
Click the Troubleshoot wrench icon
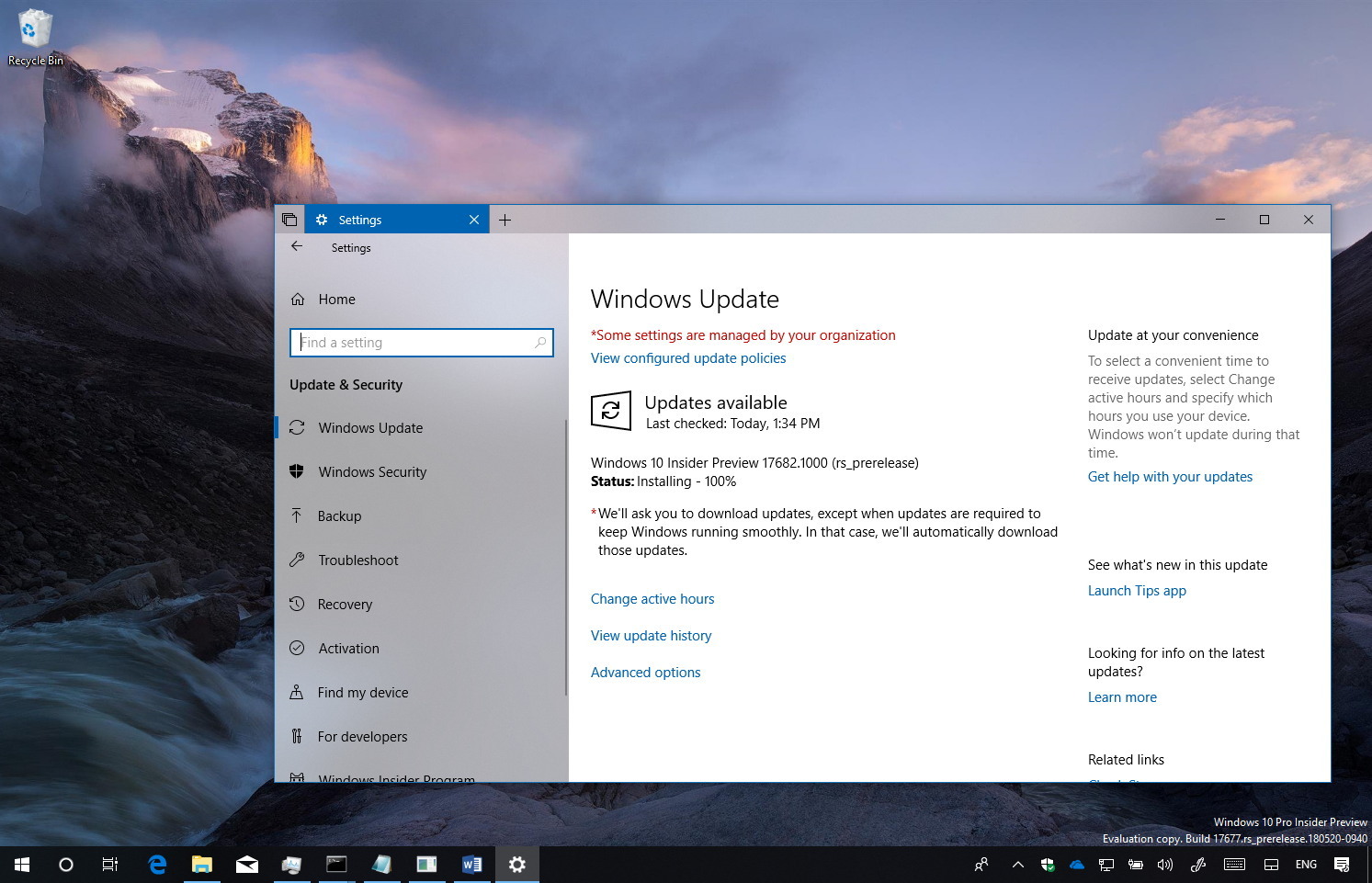[297, 560]
